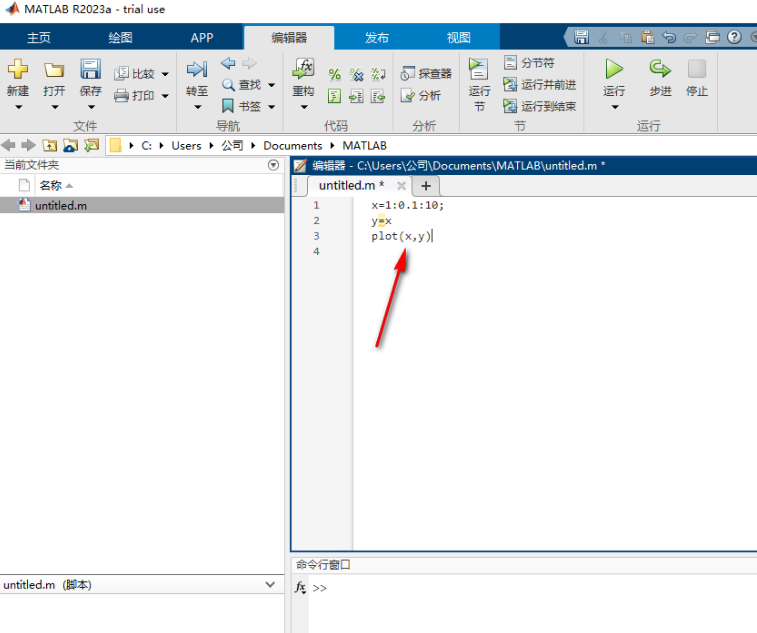Switch to the Editor (编辑器) tab
Image resolution: width=757 pixels, height=633 pixels.
[289, 38]
